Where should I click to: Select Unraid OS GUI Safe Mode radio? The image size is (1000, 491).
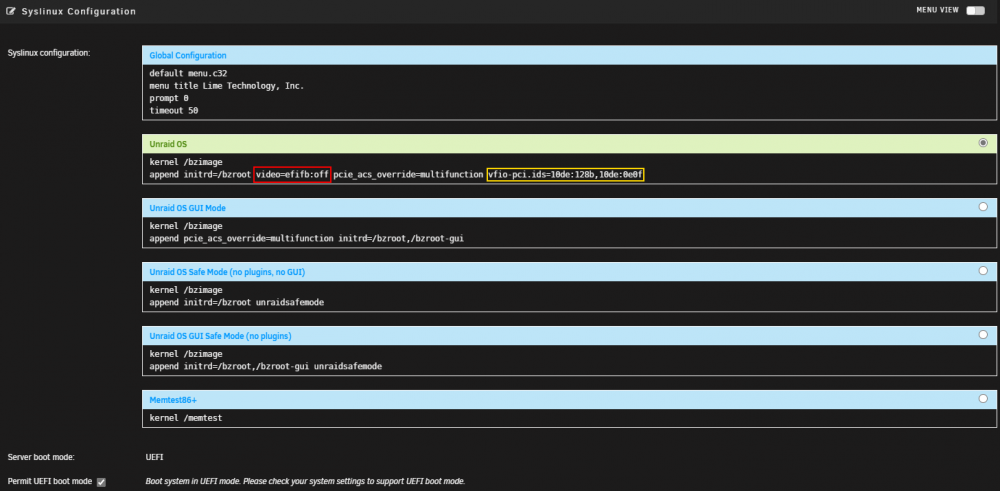[x=983, y=334]
